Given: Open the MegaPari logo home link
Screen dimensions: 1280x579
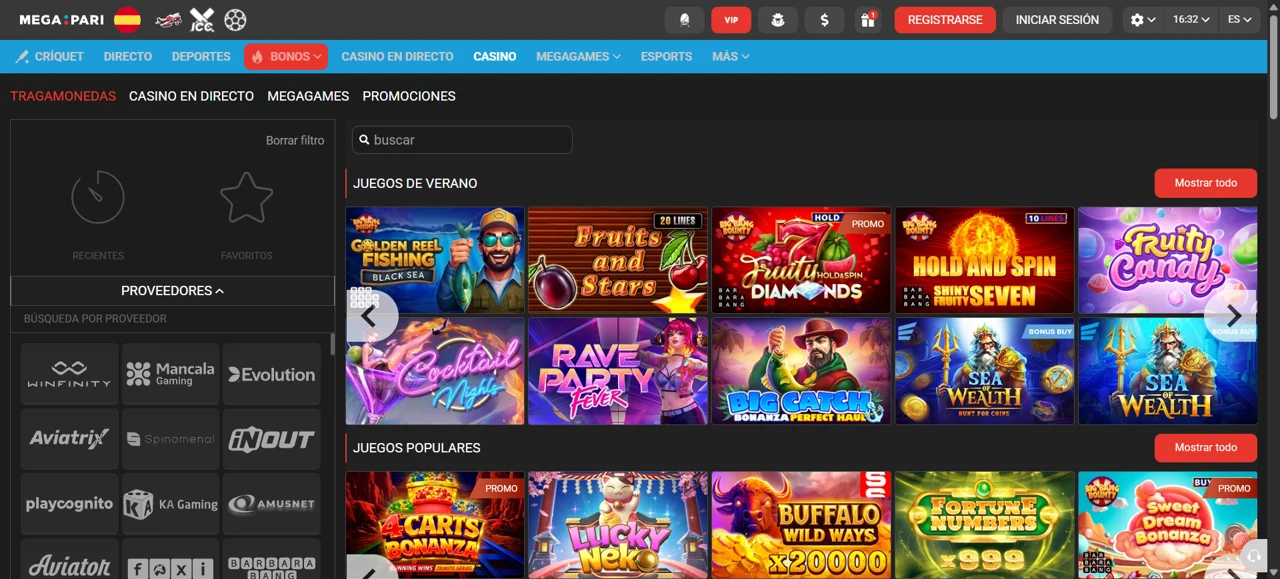Looking at the screenshot, I should 61,19.
